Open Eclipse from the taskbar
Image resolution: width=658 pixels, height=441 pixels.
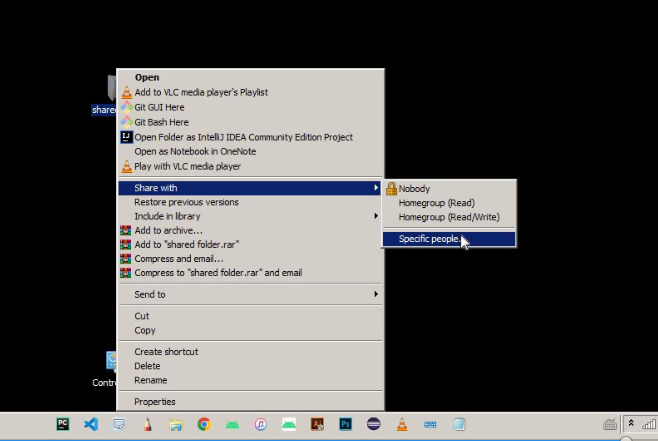[374, 424]
